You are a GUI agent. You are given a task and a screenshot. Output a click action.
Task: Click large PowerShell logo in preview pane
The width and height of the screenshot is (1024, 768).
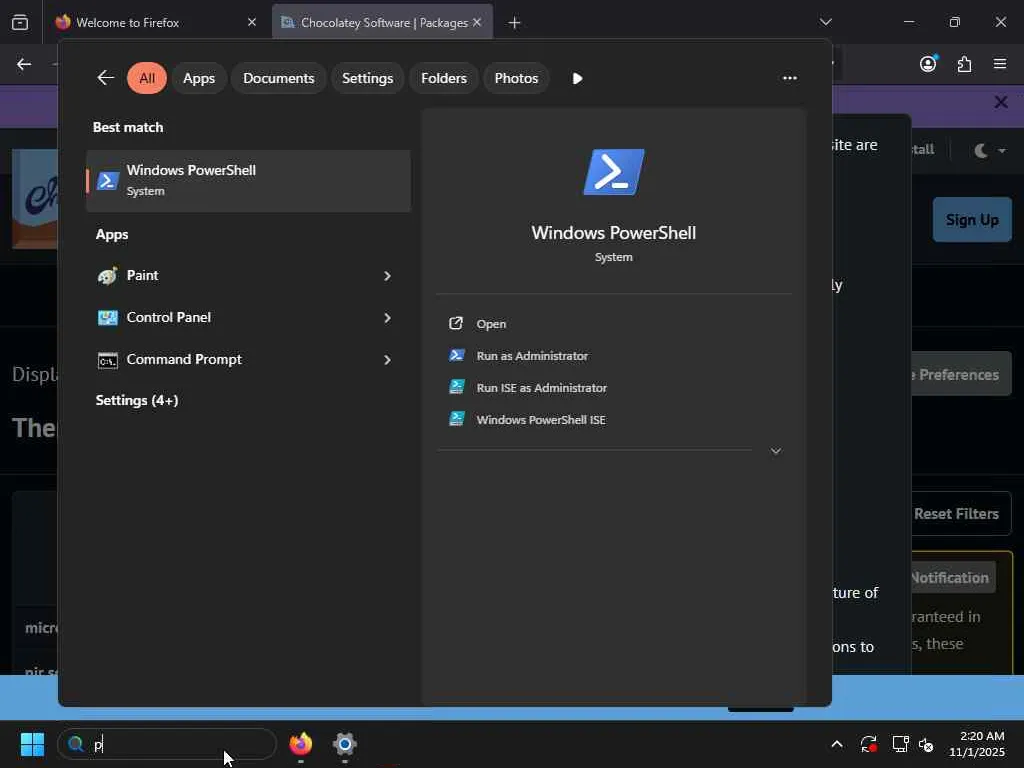click(614, 172)
